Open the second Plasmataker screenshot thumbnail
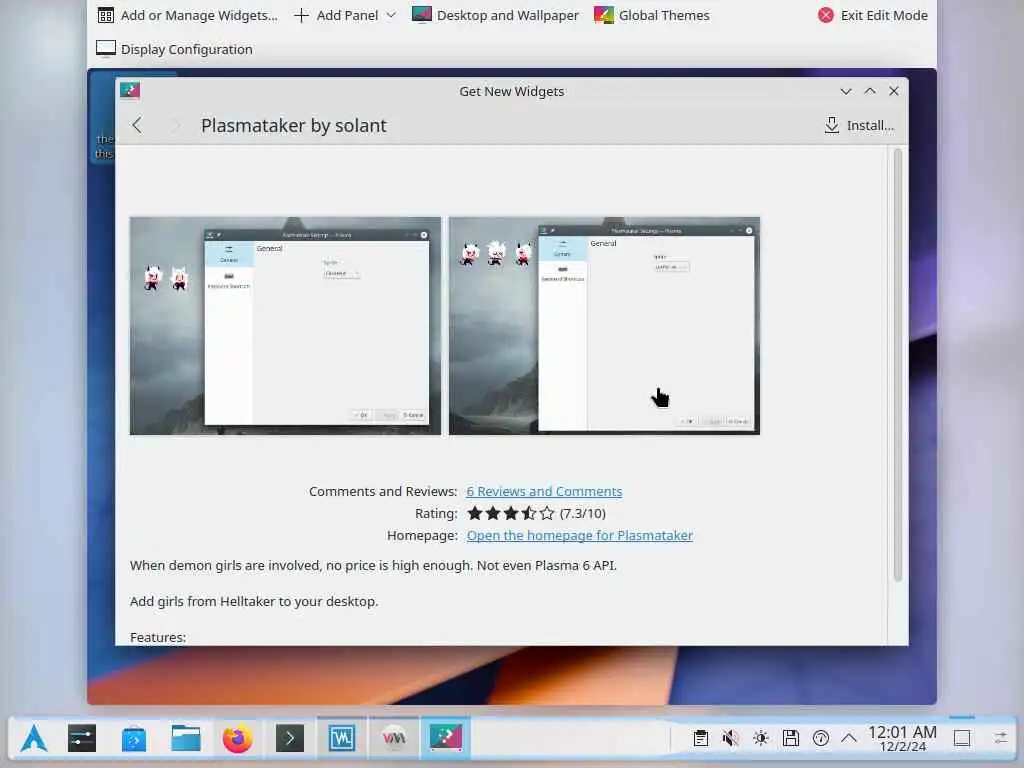The width and height of the screenshot is (1024, 768). [604, 326]
